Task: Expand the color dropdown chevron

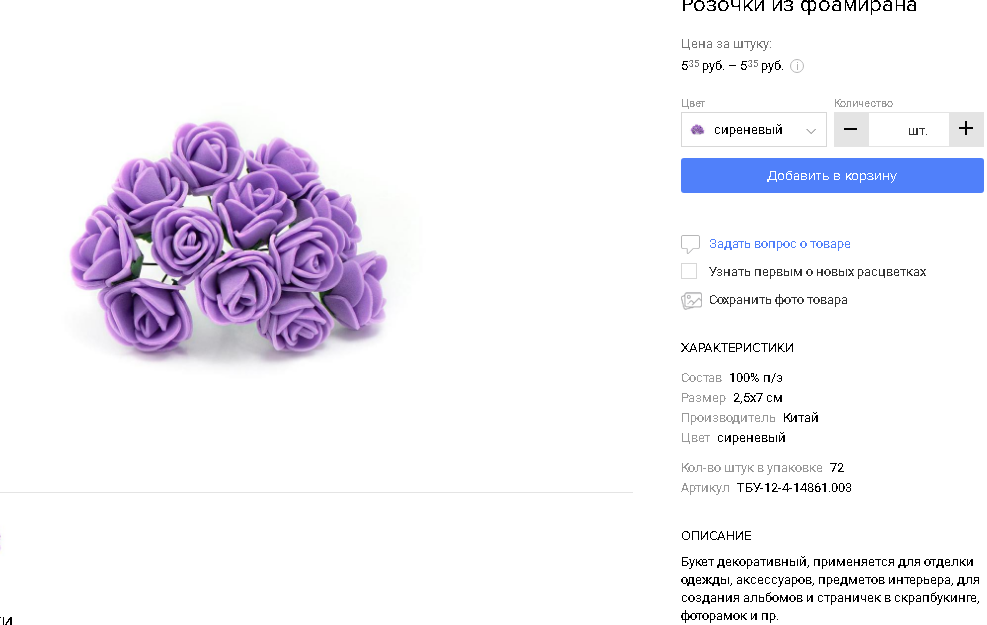Action: point(811,130)
